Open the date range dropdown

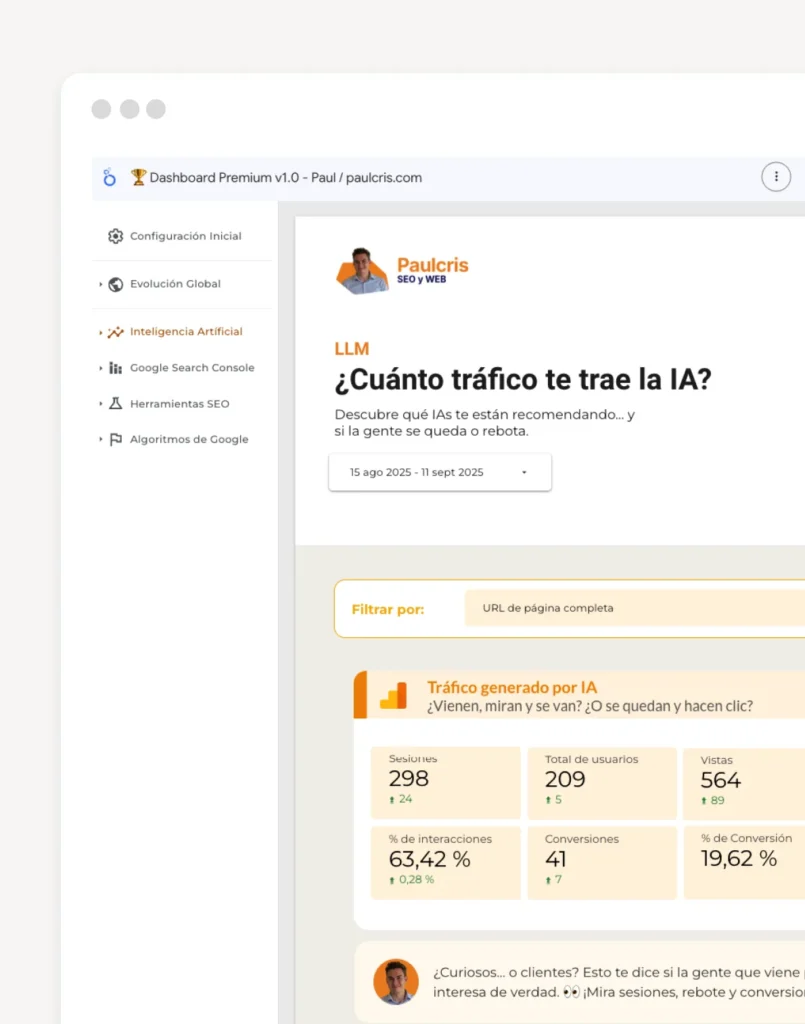[440, 472]
